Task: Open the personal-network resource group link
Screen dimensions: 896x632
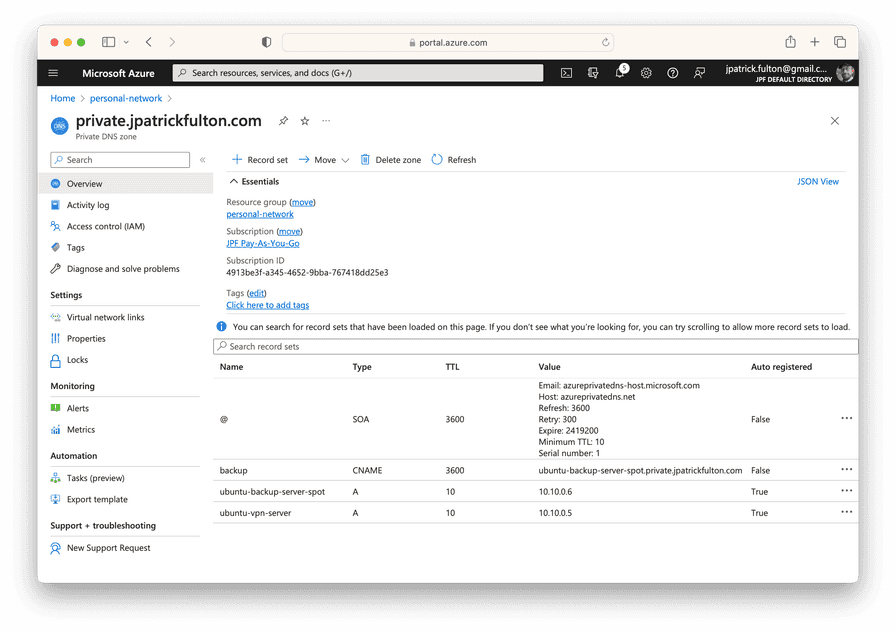Action: (x=260, y=214)
